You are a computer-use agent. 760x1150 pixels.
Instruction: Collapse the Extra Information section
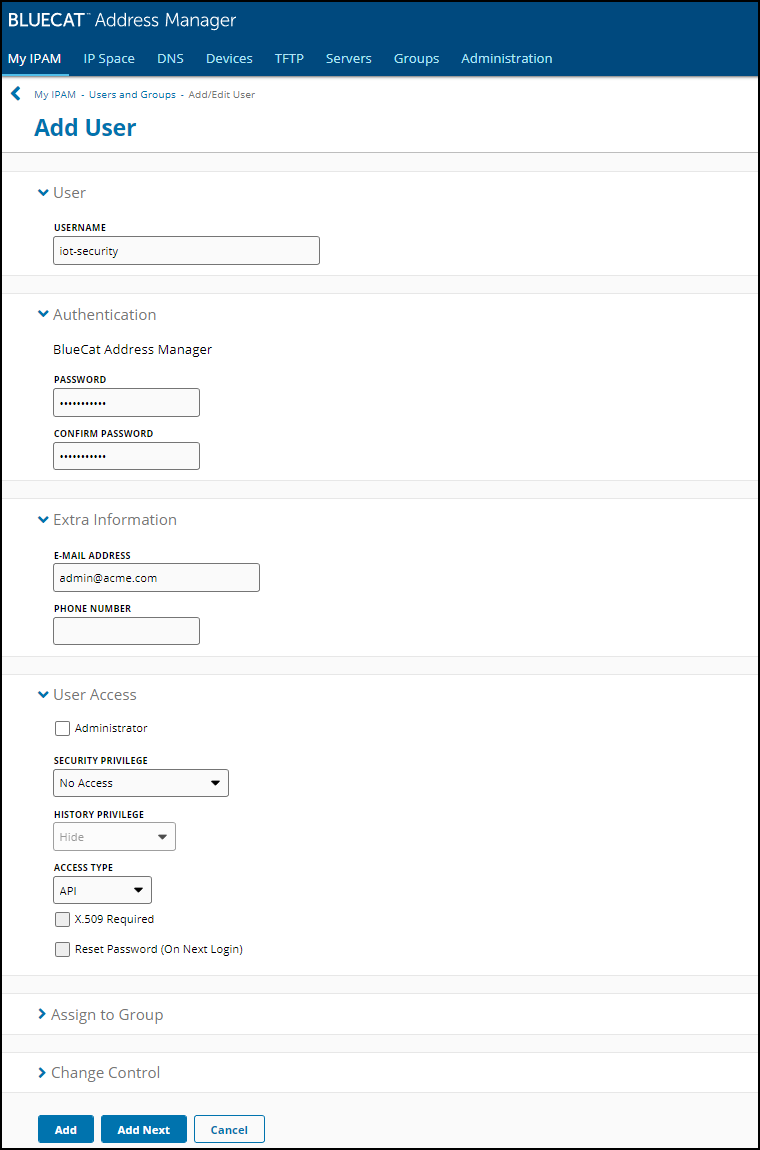[43, 520]
